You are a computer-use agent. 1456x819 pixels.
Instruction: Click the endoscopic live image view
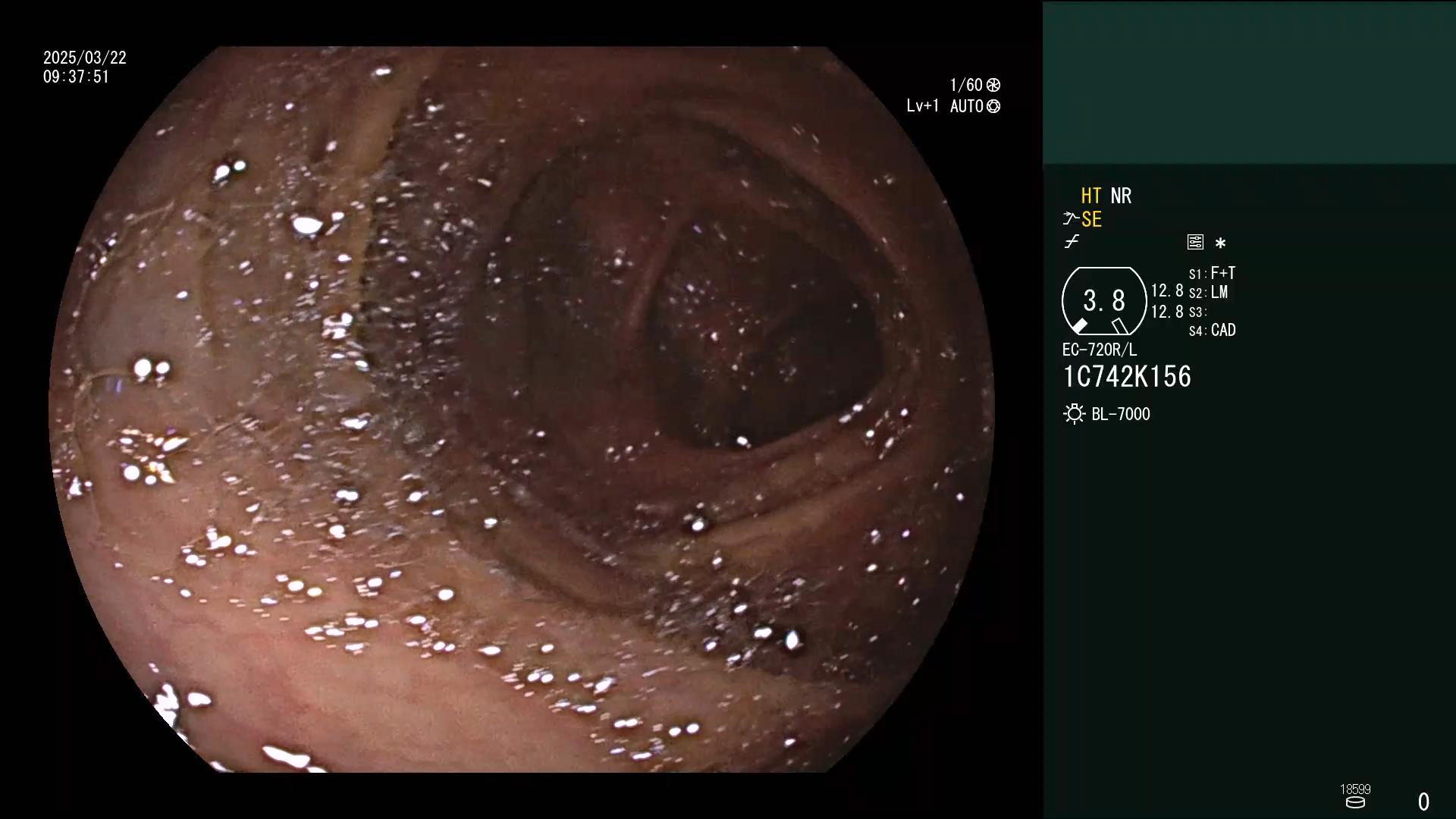coord(522,409)
